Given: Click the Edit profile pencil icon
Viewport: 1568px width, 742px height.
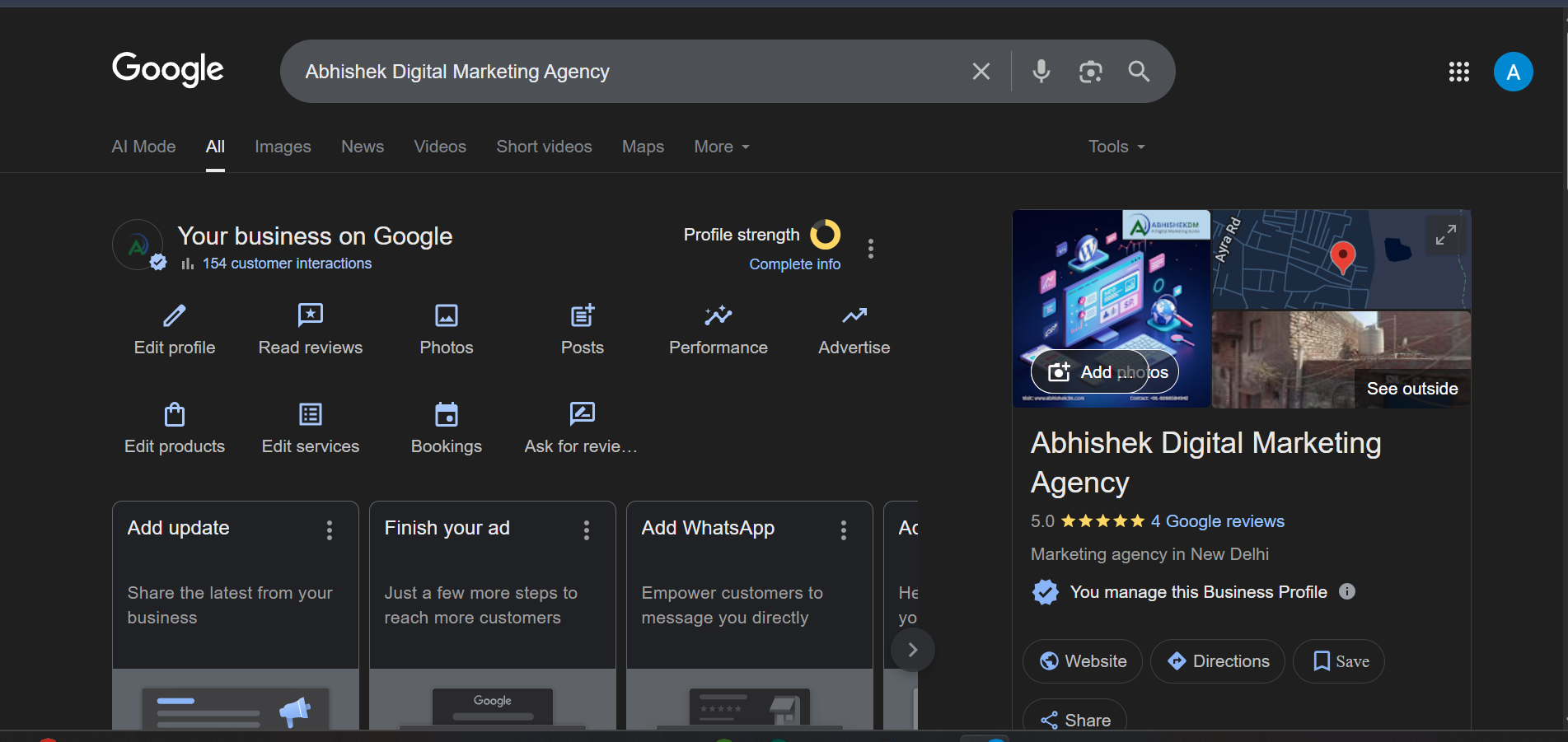Looking at the screenshot, I should [x=175, y=315].
